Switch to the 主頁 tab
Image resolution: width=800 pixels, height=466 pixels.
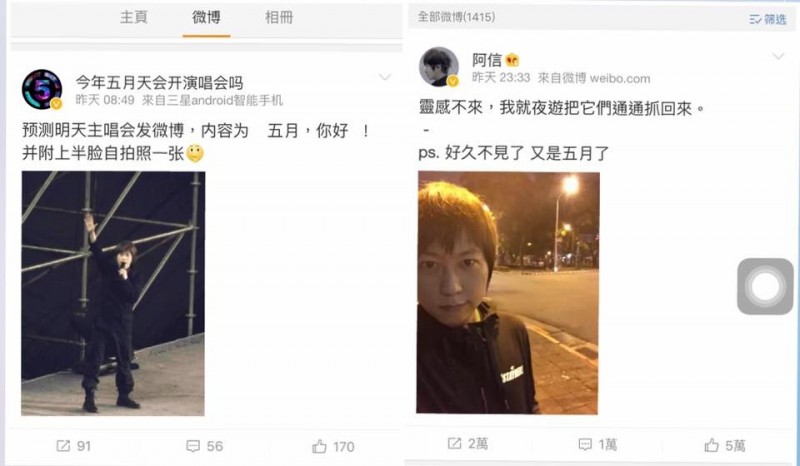(134, 17)
